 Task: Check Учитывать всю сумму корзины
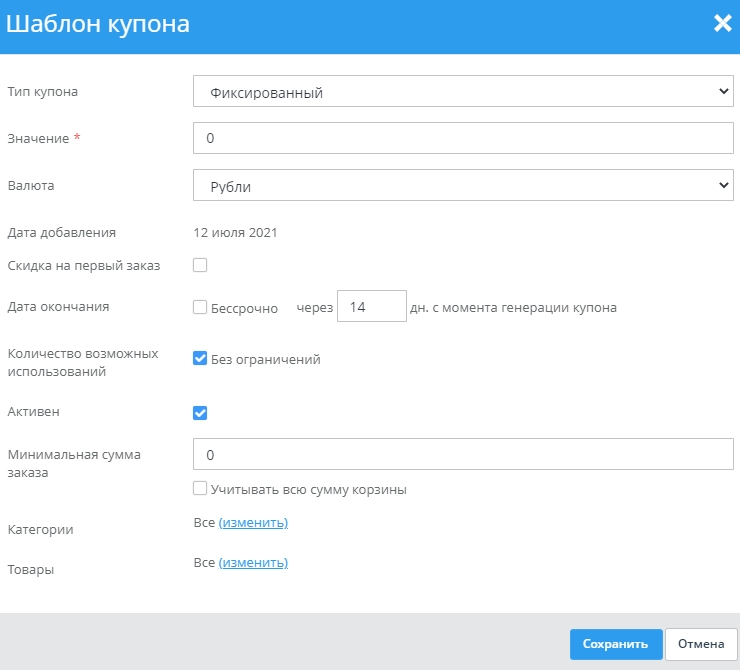[200, 488]
